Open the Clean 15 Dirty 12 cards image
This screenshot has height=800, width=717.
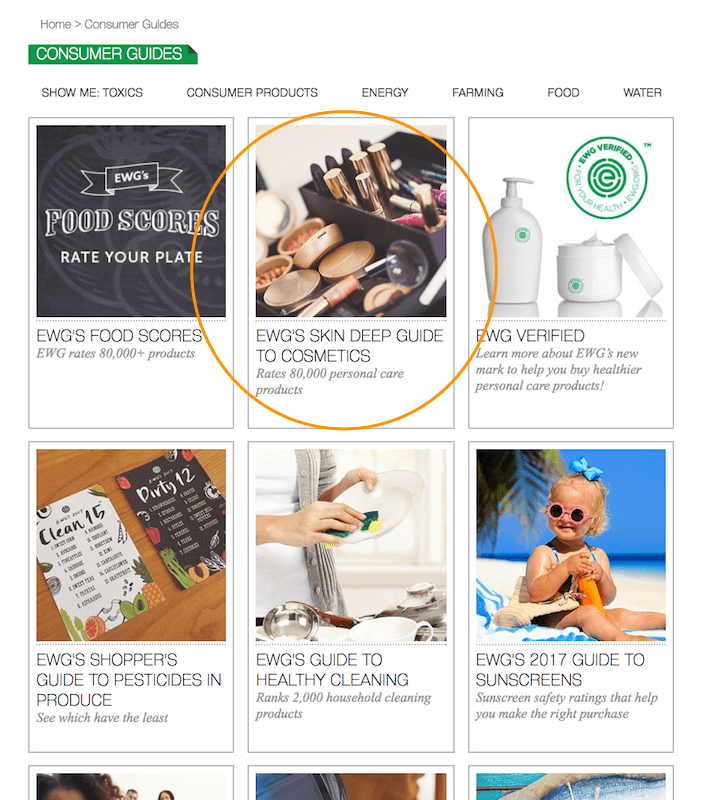(x=131, y=545)
